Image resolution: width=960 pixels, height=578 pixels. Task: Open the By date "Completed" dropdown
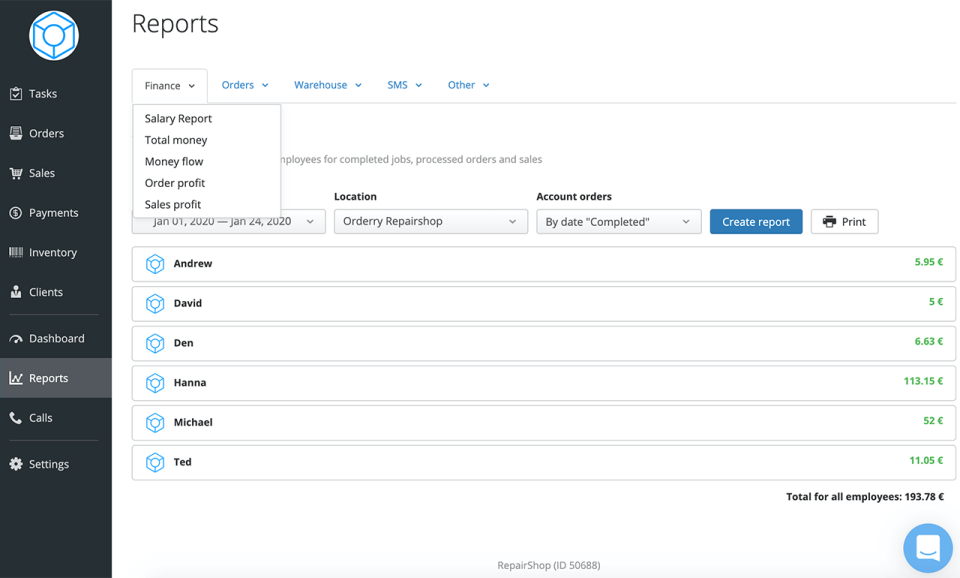coord(618,222)
